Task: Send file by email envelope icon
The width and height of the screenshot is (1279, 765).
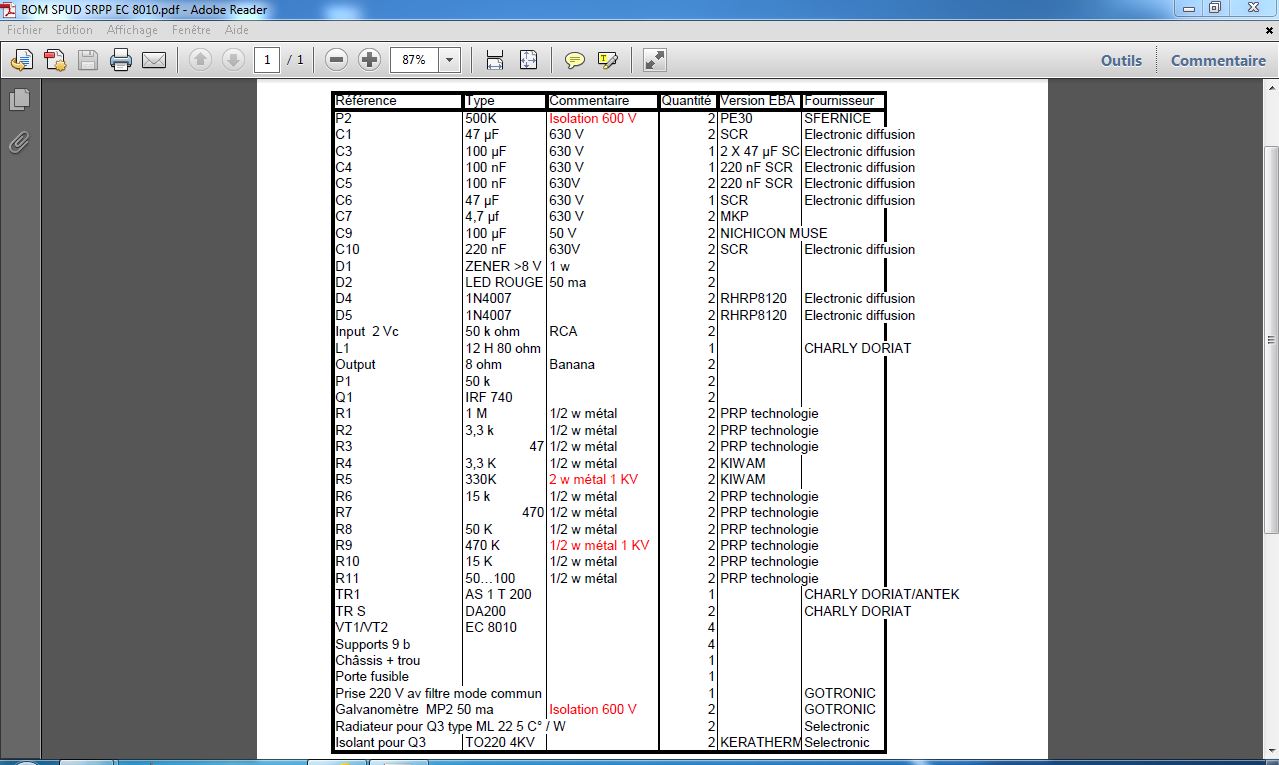Action: (x=154, y=60)
